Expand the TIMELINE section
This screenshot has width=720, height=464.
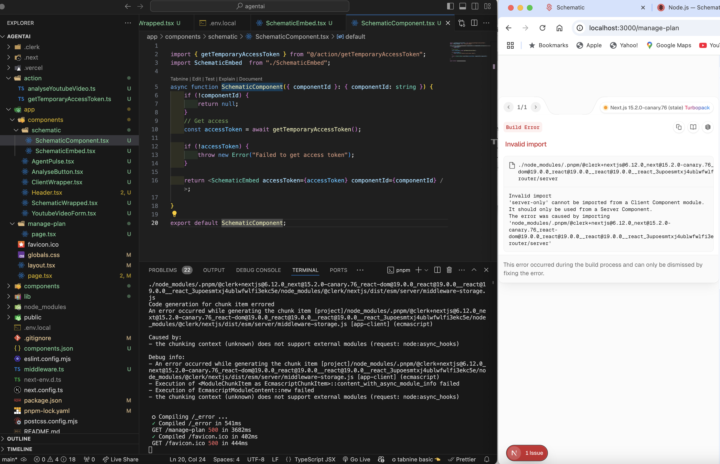[x=19, y=449]
